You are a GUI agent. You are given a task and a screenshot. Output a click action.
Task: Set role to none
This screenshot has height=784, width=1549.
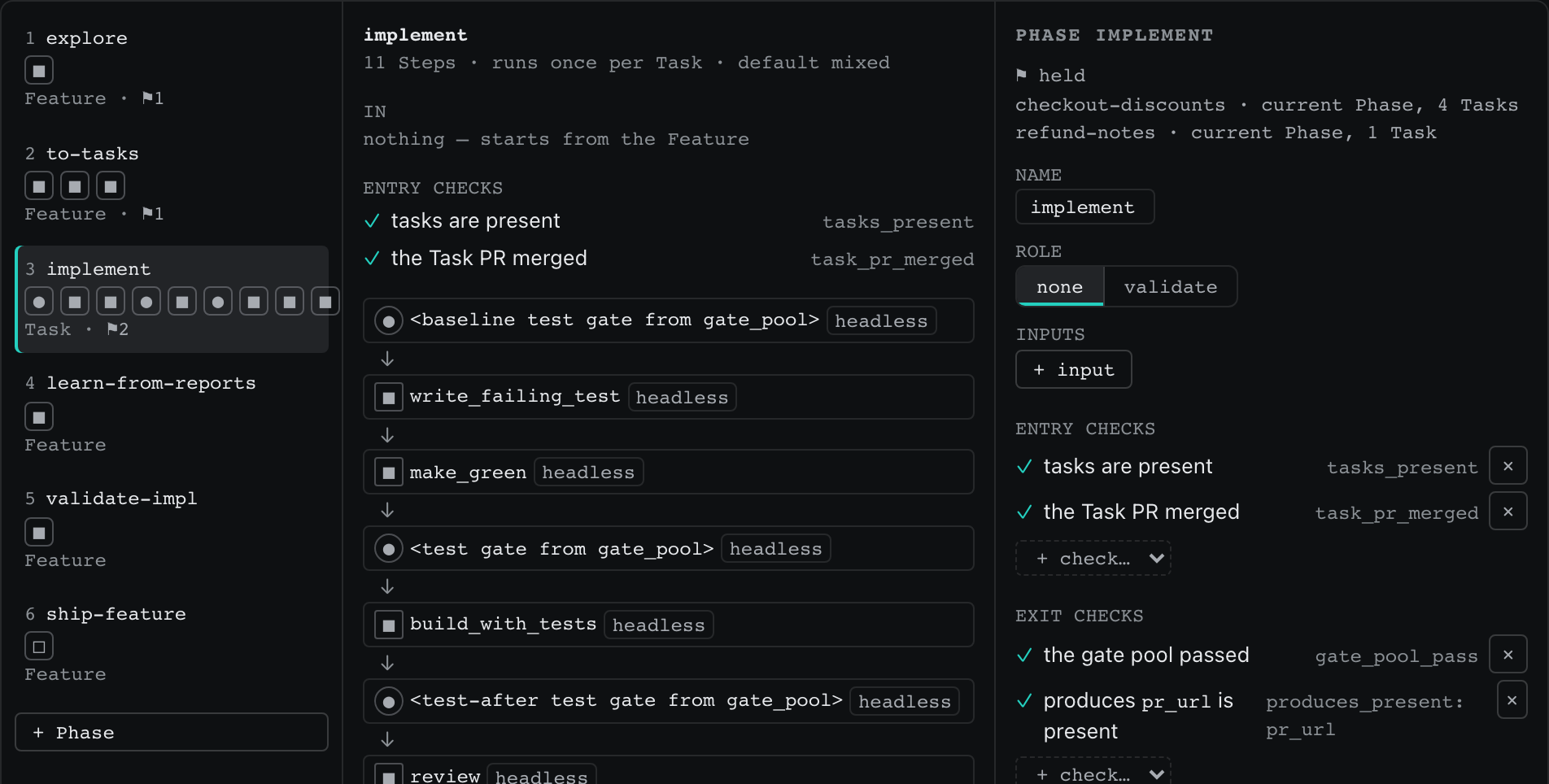pyautogui.click(x=1060, y=286)
